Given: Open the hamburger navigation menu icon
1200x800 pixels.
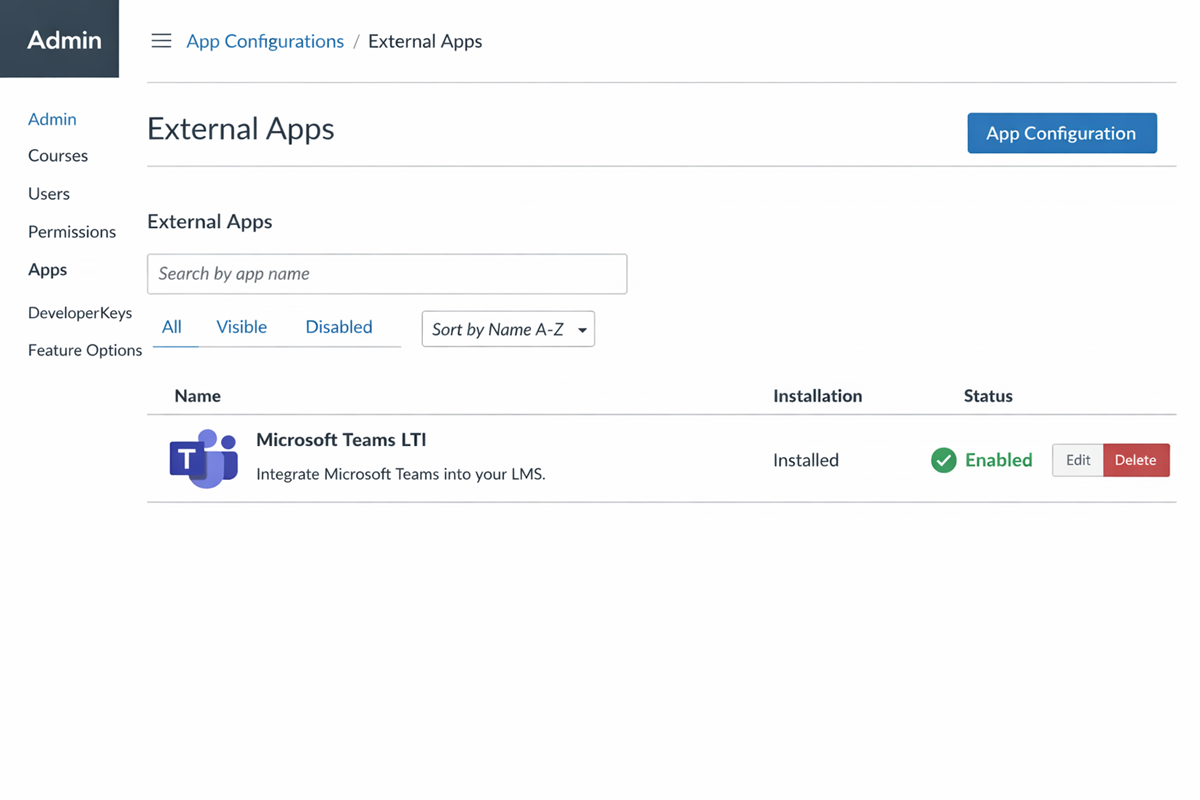Looking at the screenshot, I should point(161,41).
